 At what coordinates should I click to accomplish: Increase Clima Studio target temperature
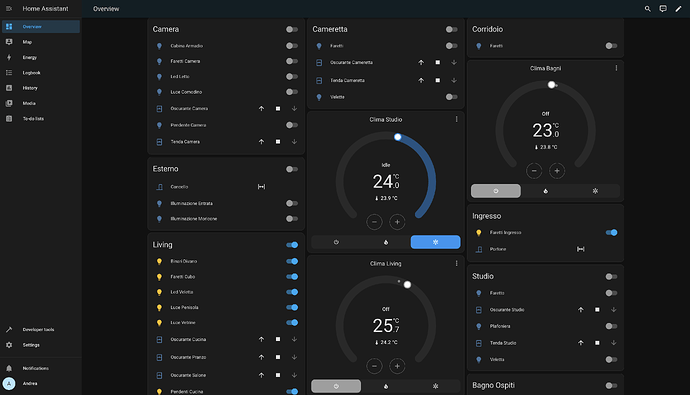[x=397, y=222]
